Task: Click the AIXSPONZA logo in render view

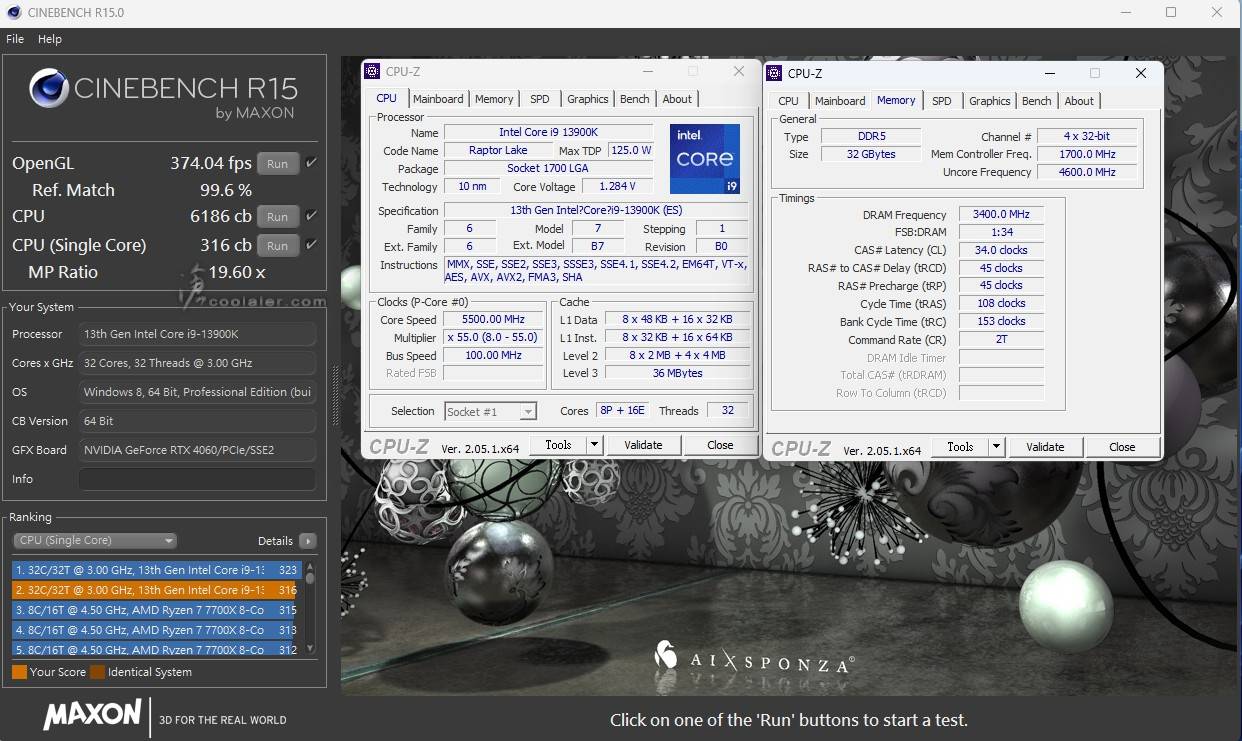Action: [x=755, y=659]
